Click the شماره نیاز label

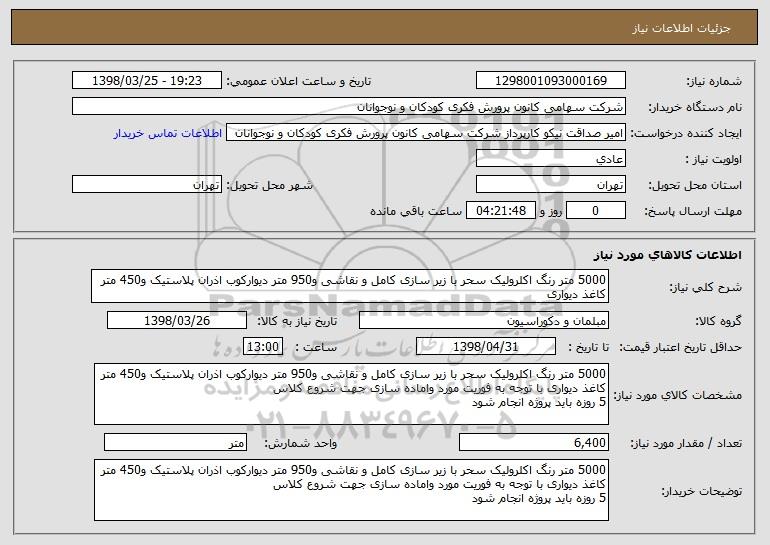[x=715, y=81]
